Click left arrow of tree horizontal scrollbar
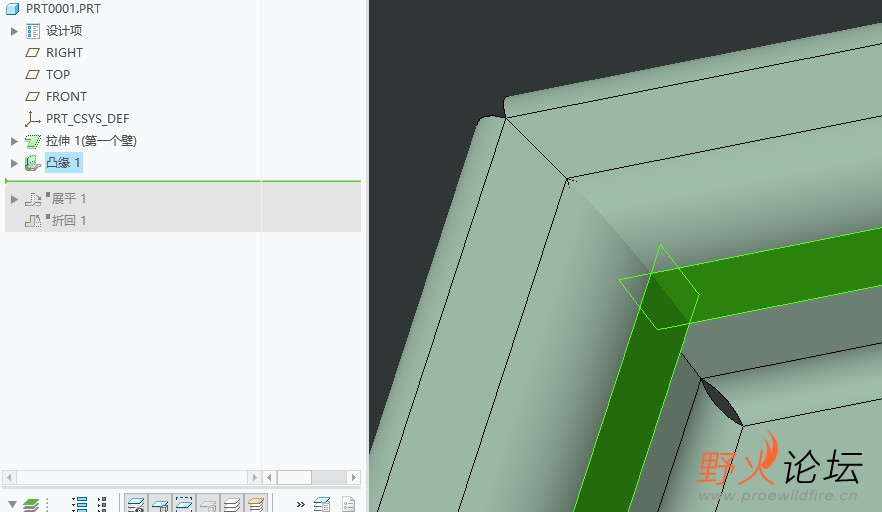 (9, 478)
